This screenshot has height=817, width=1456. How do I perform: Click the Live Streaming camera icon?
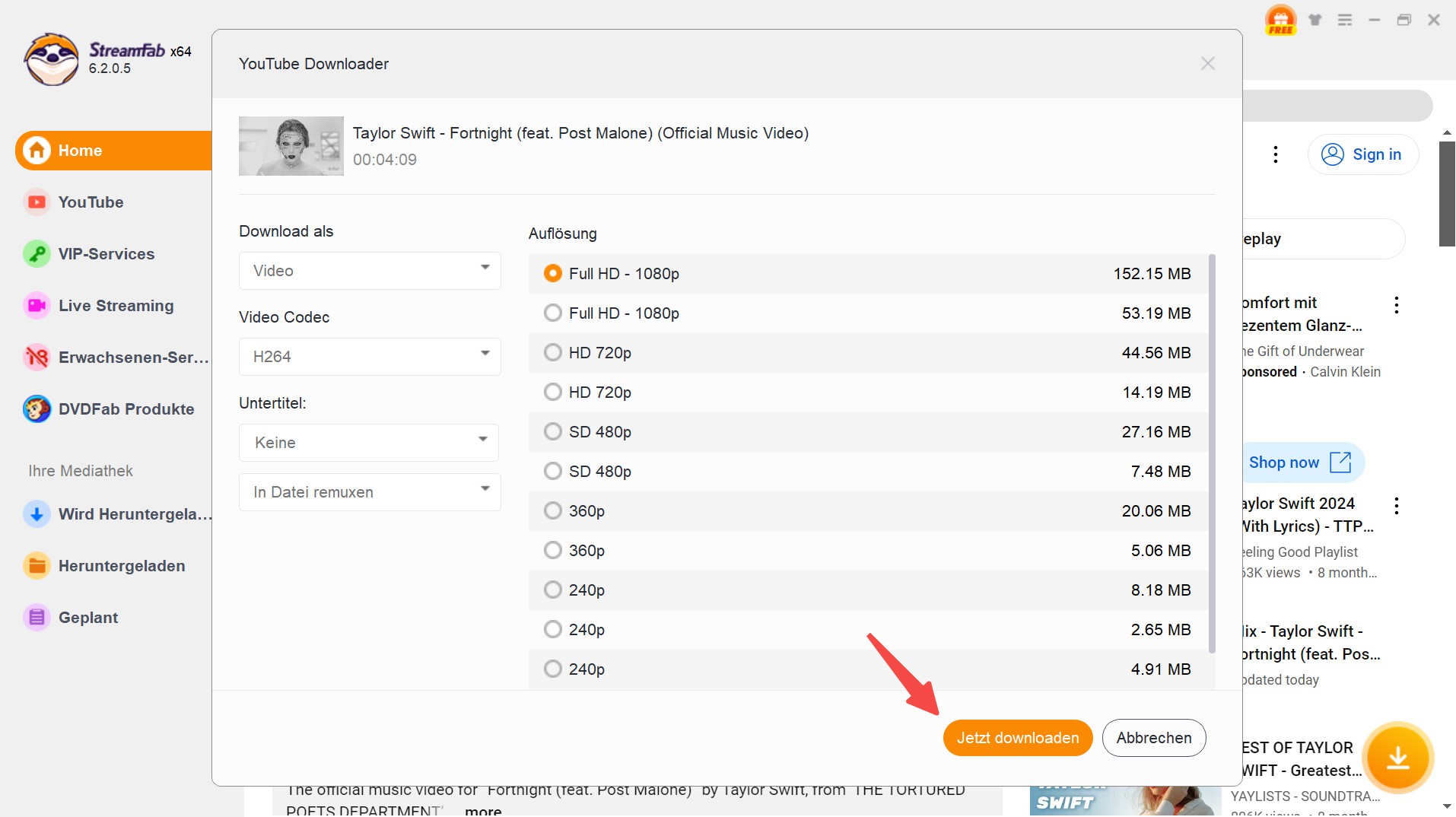[x=37, y=306]
